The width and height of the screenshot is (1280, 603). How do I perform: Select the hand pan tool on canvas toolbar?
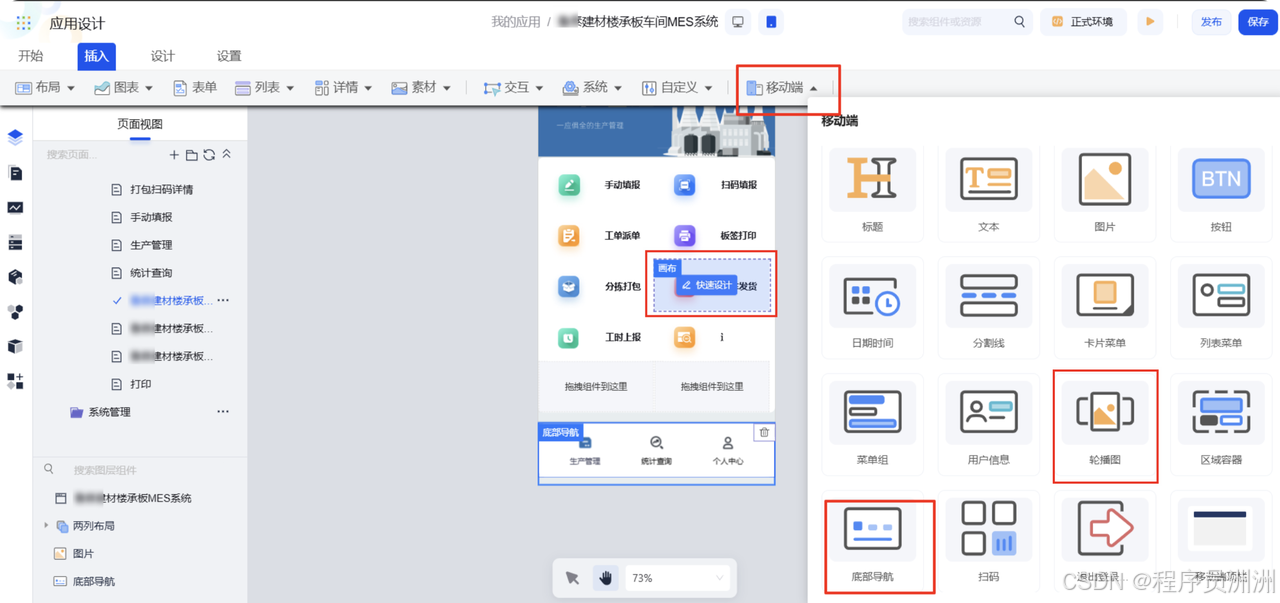pyautogui.click(x=605, y=578)
